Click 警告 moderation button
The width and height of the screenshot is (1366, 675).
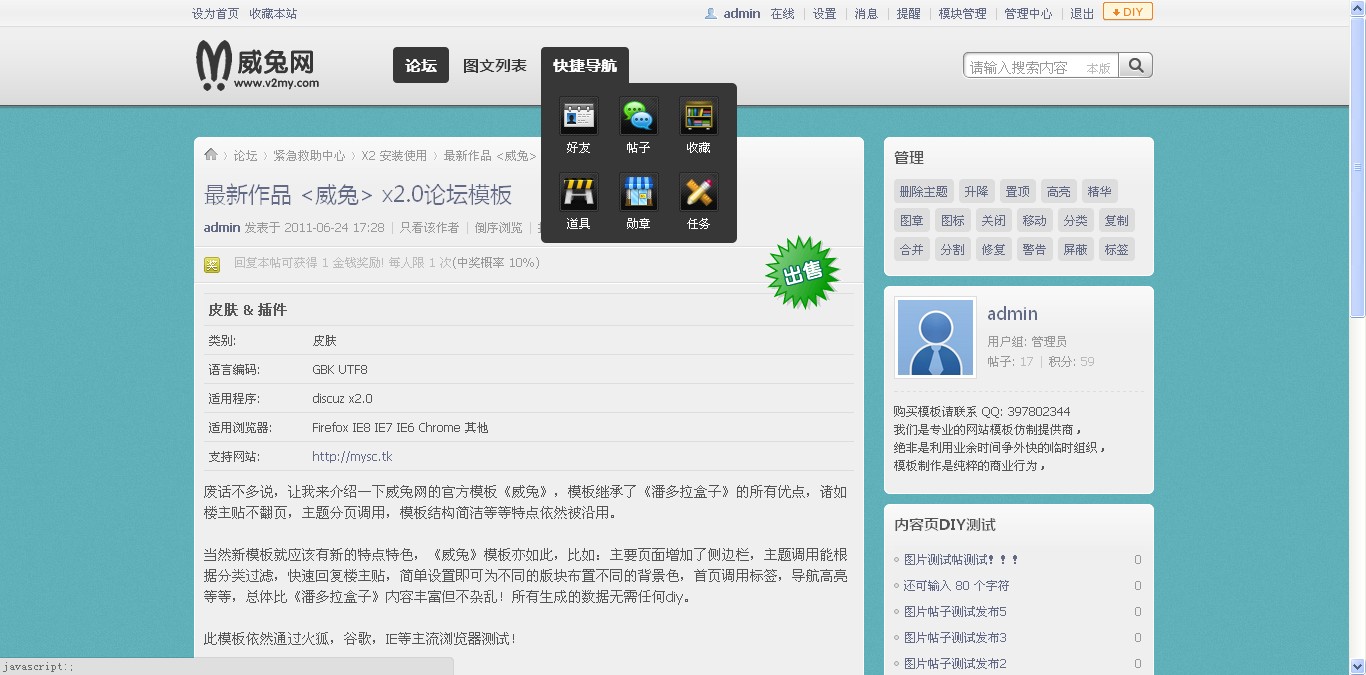pyautogui.click(x=1035, y=250)
